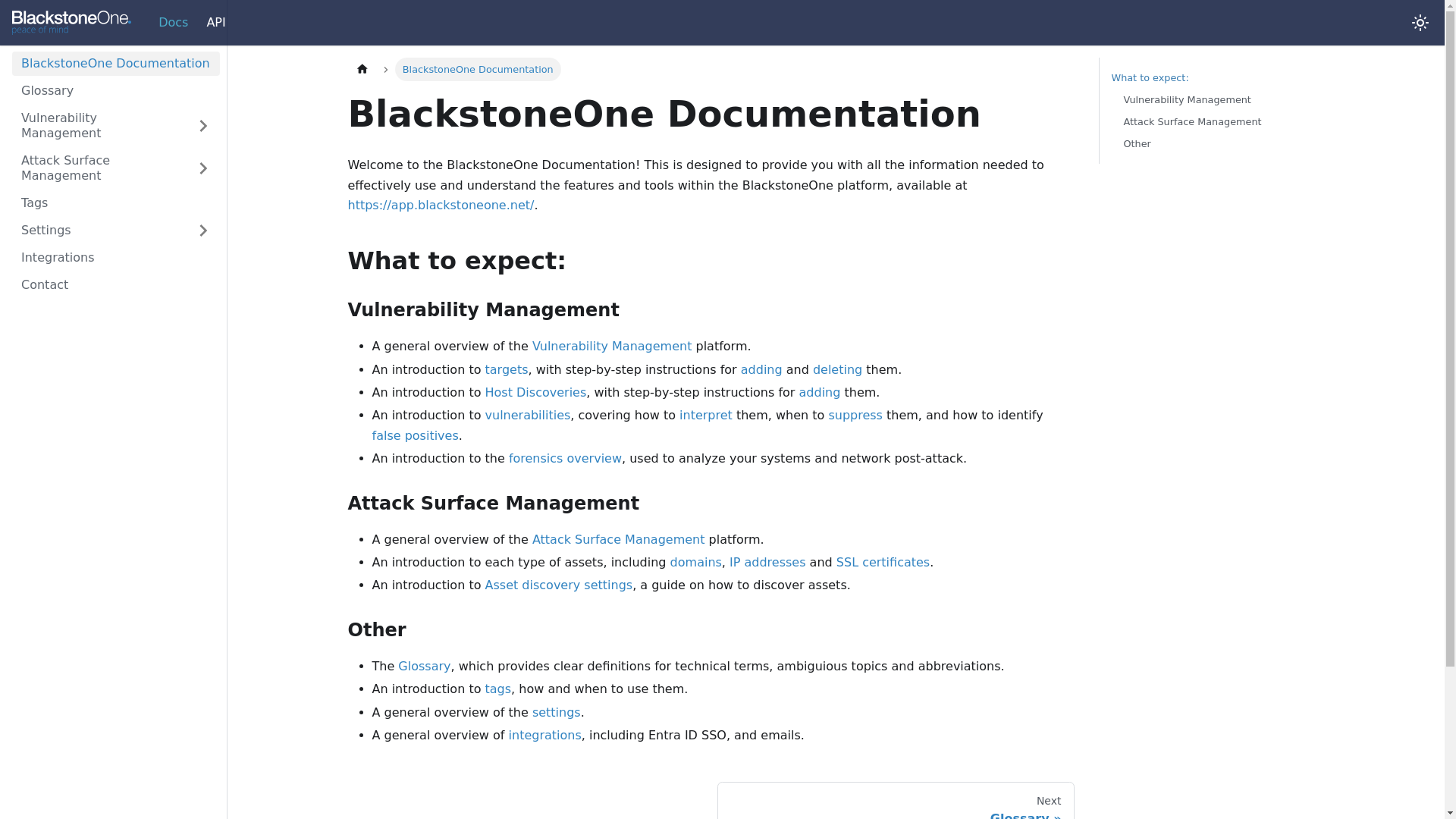Viewport: 1456px width, 819px height.
Task: Open the domains link
Action: 696,563
